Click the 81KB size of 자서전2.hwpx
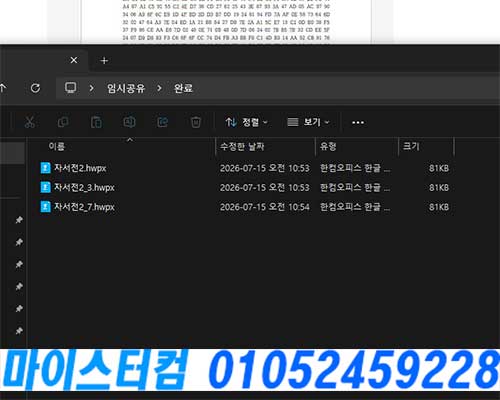 click(439, 168)
